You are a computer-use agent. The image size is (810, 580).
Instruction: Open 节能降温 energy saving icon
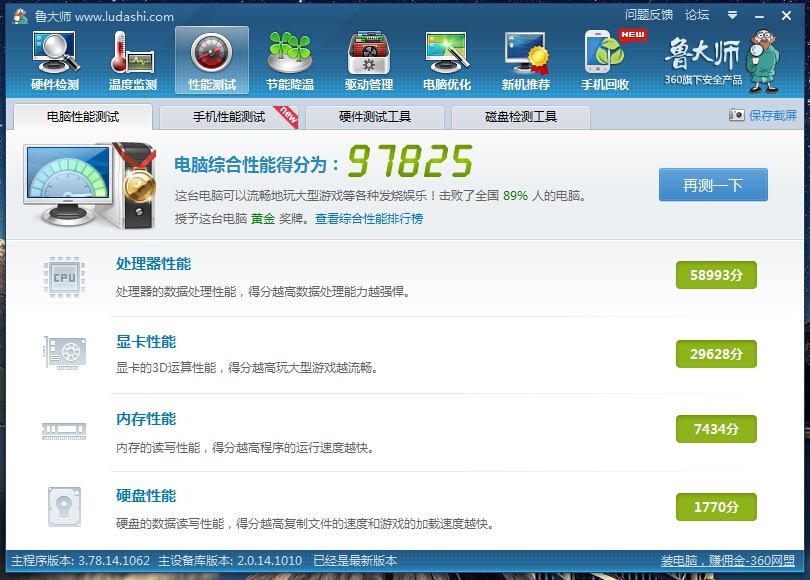click(290, 60)
